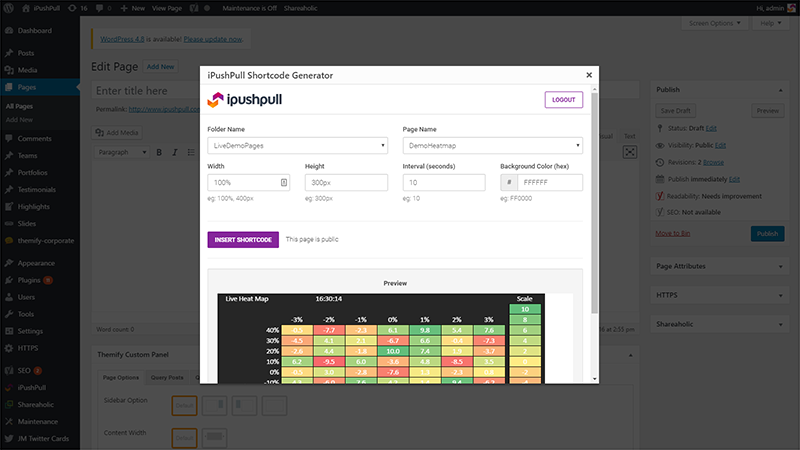Toggle bold formatting in editor toolbar
Viewport: 800px width, 450px height.
point(159,153)
